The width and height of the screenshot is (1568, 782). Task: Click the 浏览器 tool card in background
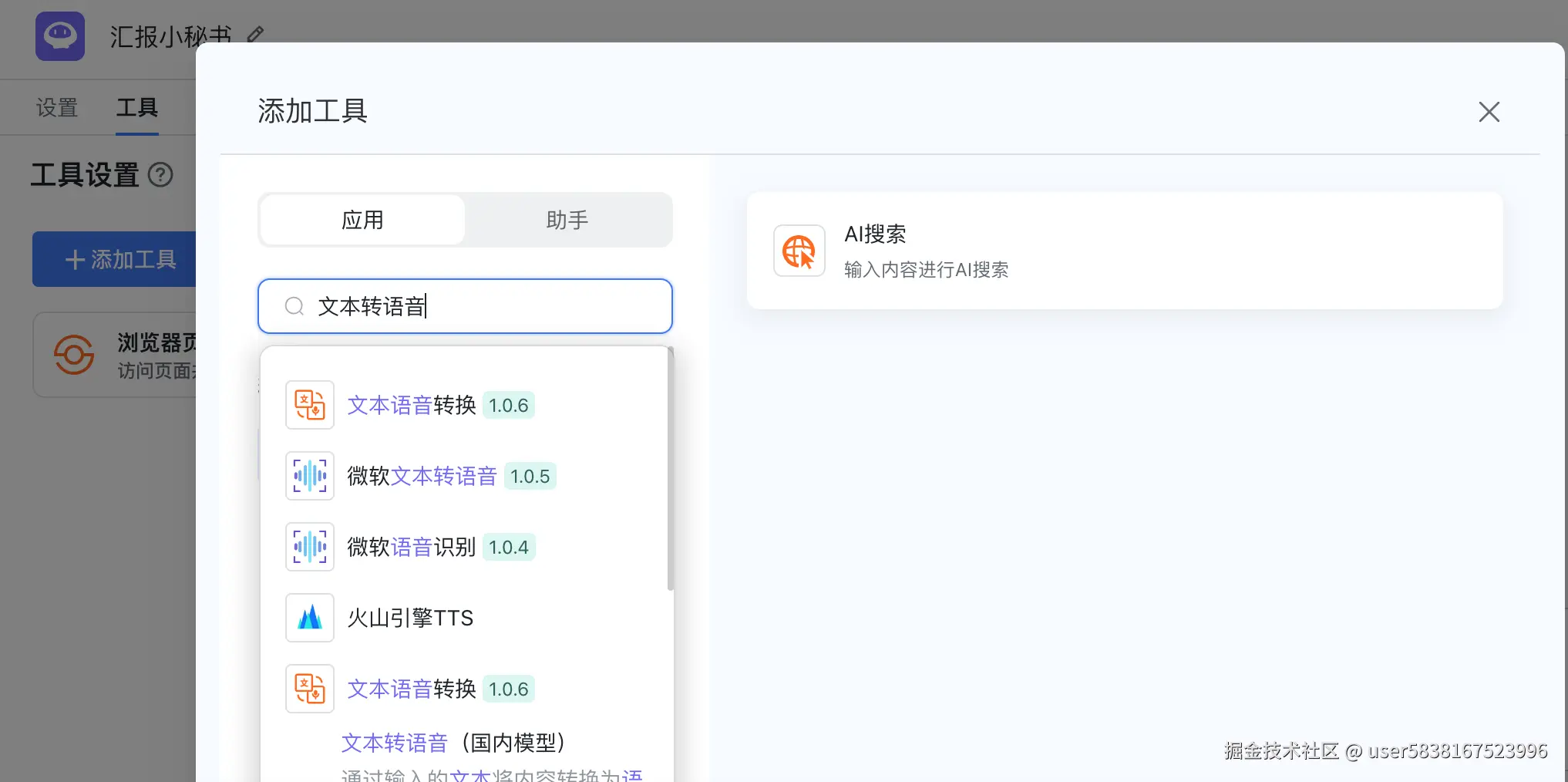click(114, 355)
